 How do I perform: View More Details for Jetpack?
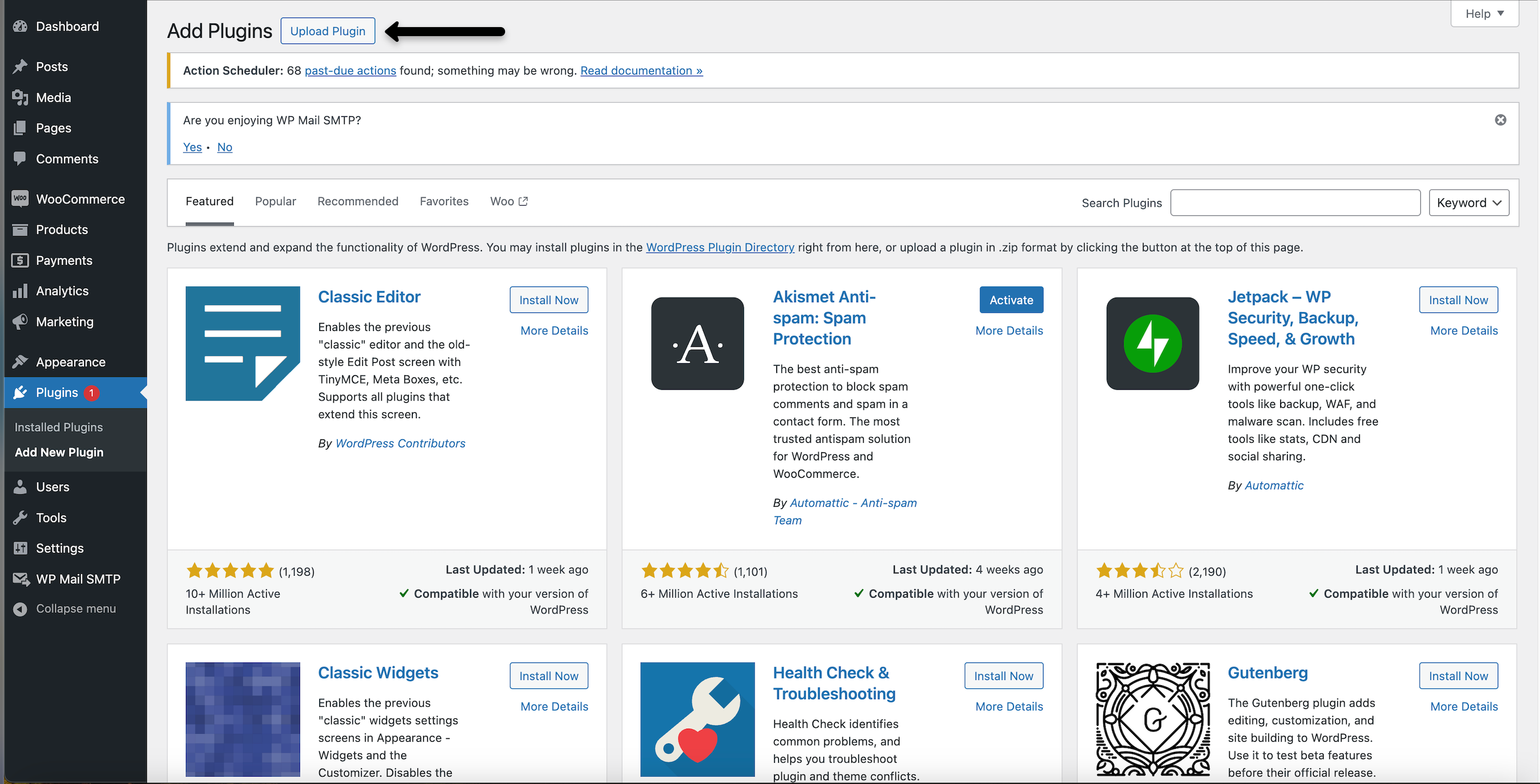(x=1464, y=330)
